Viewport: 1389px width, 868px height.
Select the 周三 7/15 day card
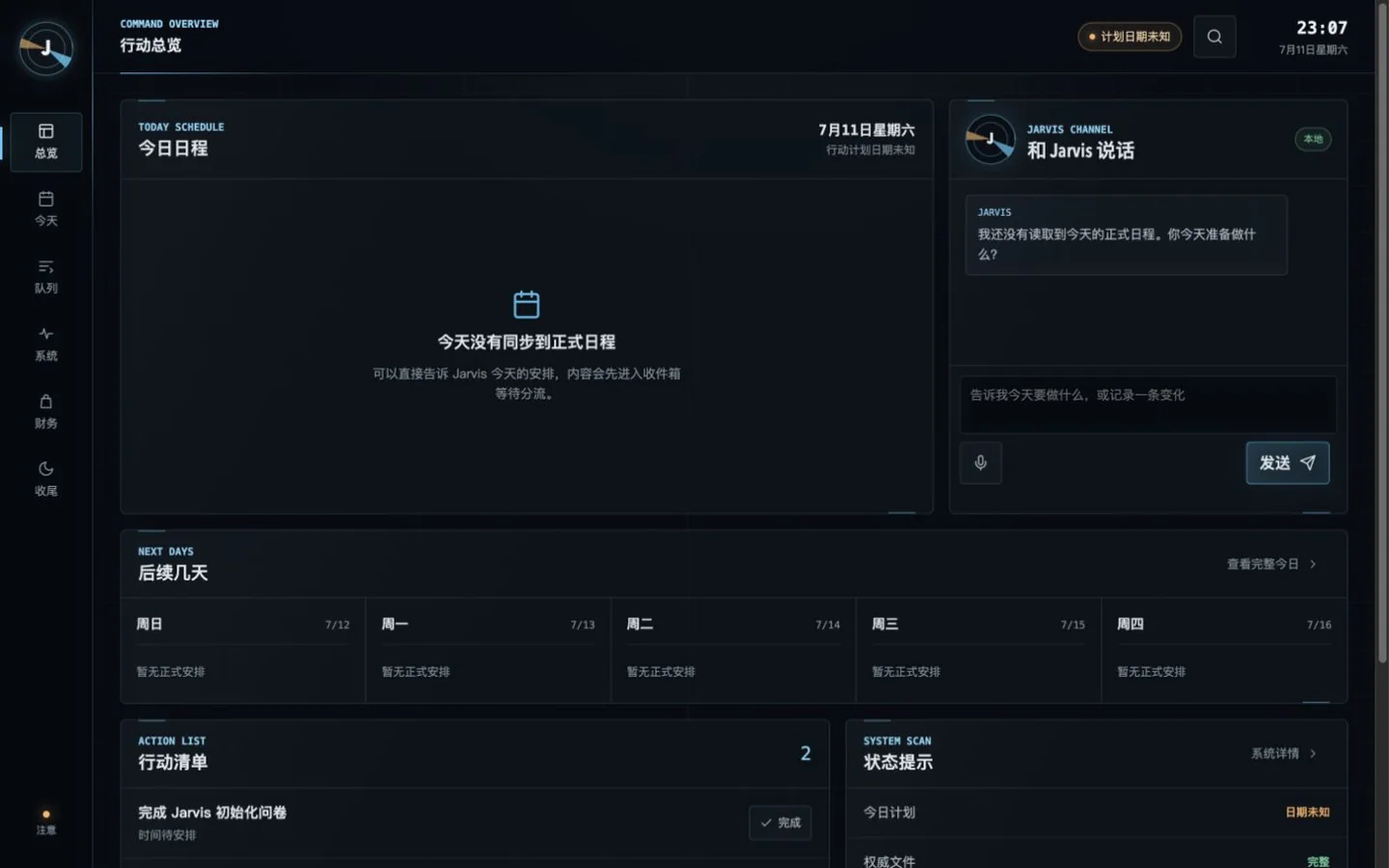[978, 650]
